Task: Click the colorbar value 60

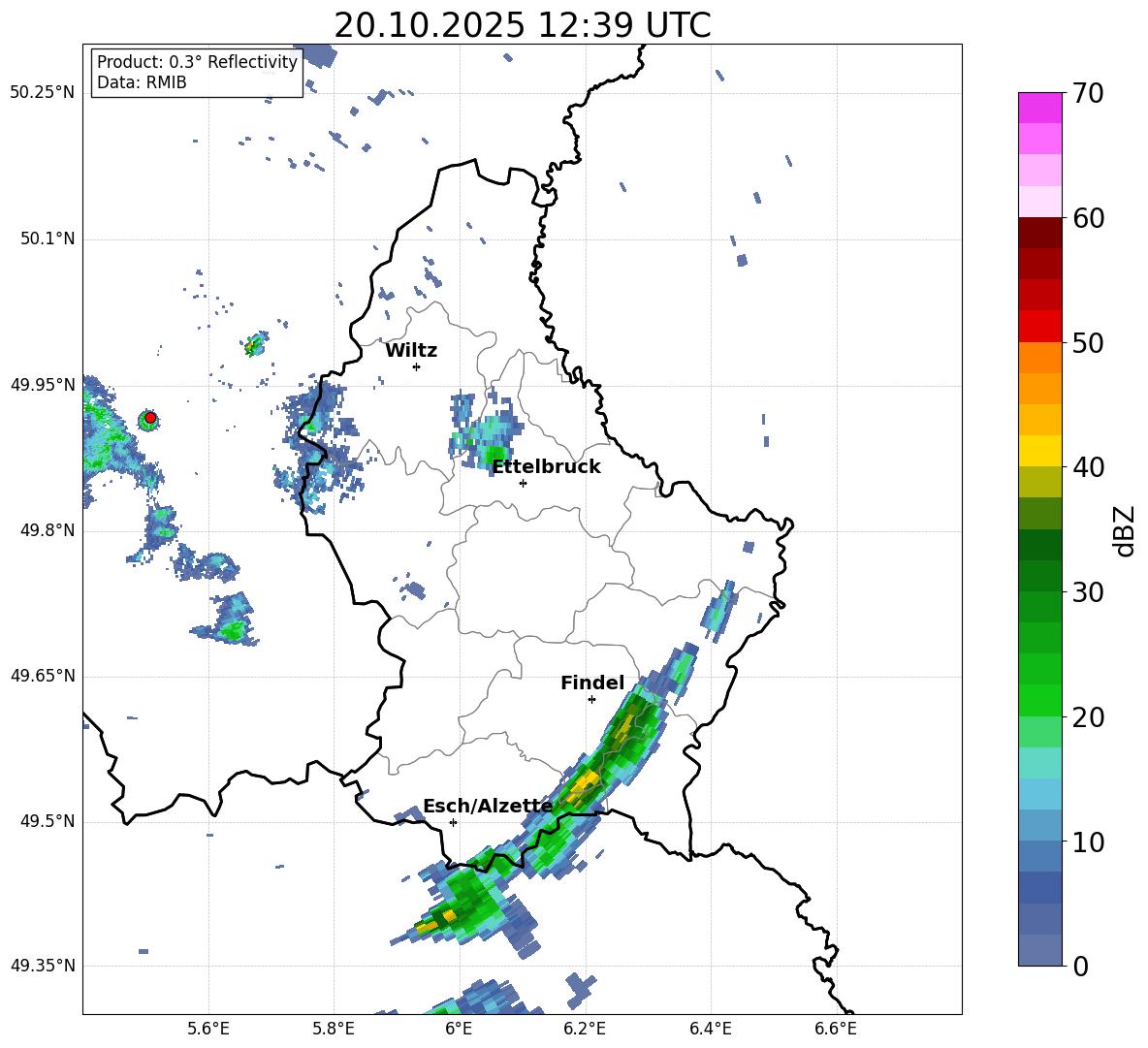Action: [1088, 218]
